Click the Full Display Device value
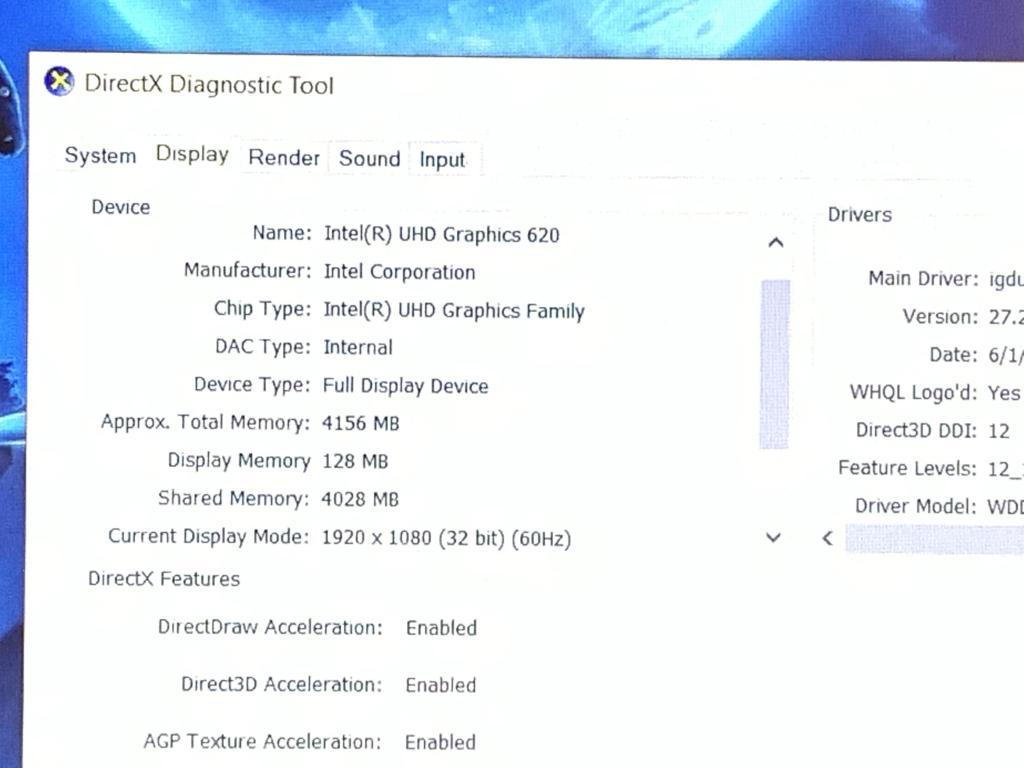The width and height of the screenshot is (1024, 768). pyautogui.click(x=406, y=386)
